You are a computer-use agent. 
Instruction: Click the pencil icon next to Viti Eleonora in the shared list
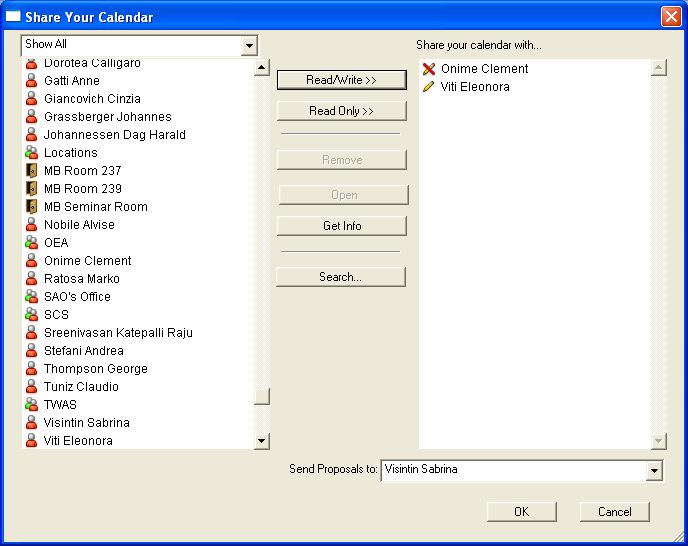(429, 87)
